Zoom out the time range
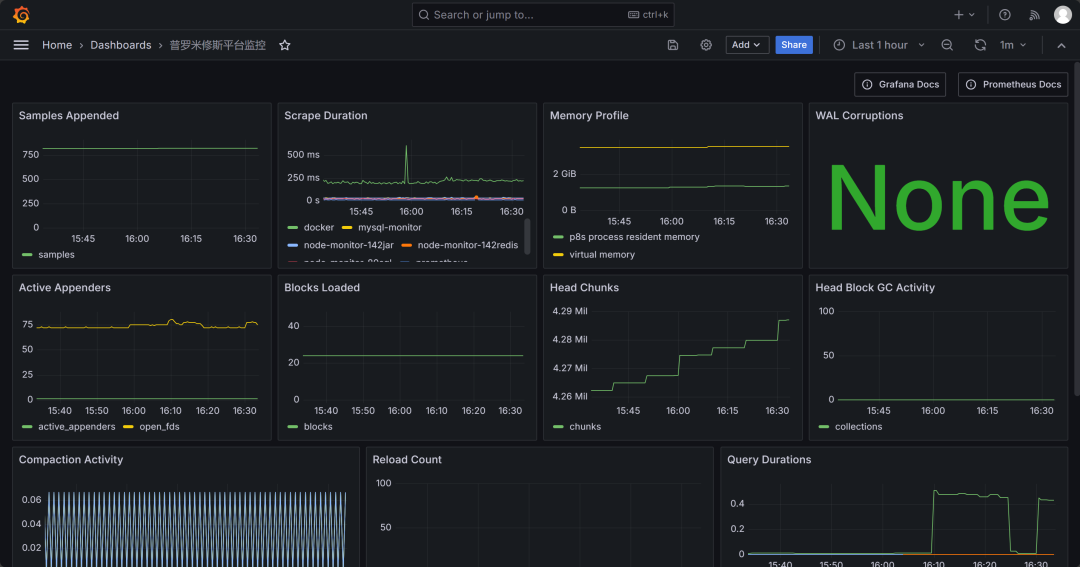This screenshot has width=1080, height=567. point(947,45)
